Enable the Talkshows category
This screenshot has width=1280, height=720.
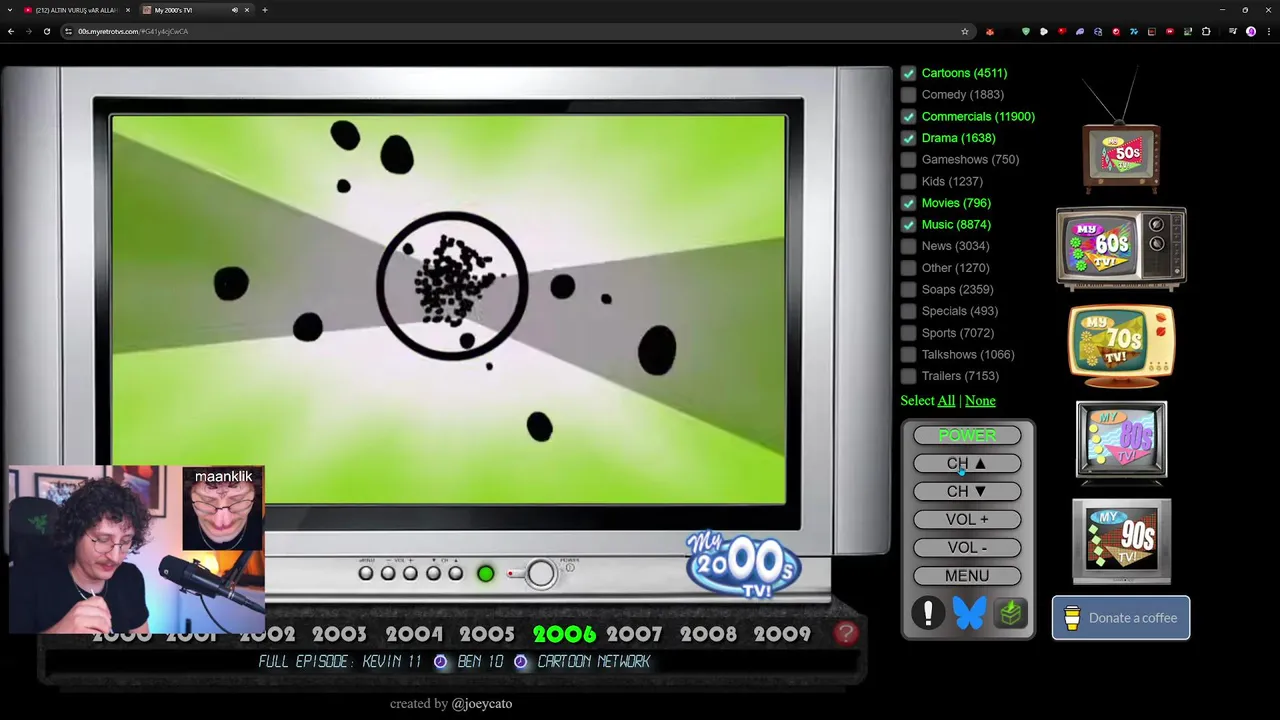tap(908, 354)
